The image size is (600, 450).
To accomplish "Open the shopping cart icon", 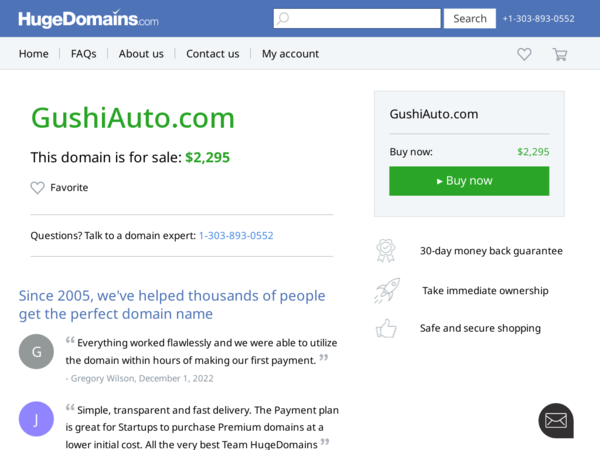I will 559,54.
